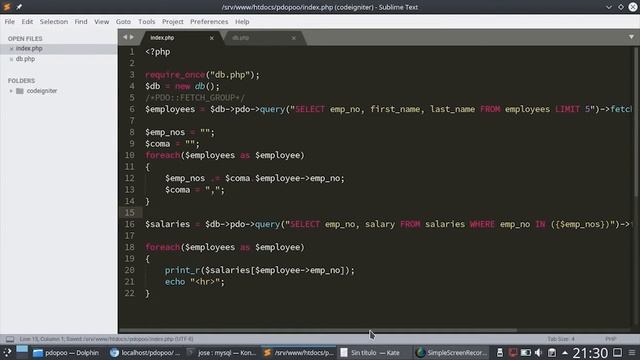The image size is (640, 360).
Task: Click the virtual desktop pager in the taskbar
Action: 22,352
